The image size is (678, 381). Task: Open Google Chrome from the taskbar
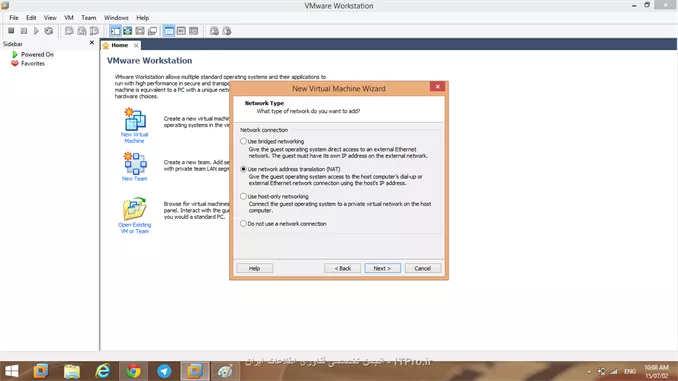point(134,371)
